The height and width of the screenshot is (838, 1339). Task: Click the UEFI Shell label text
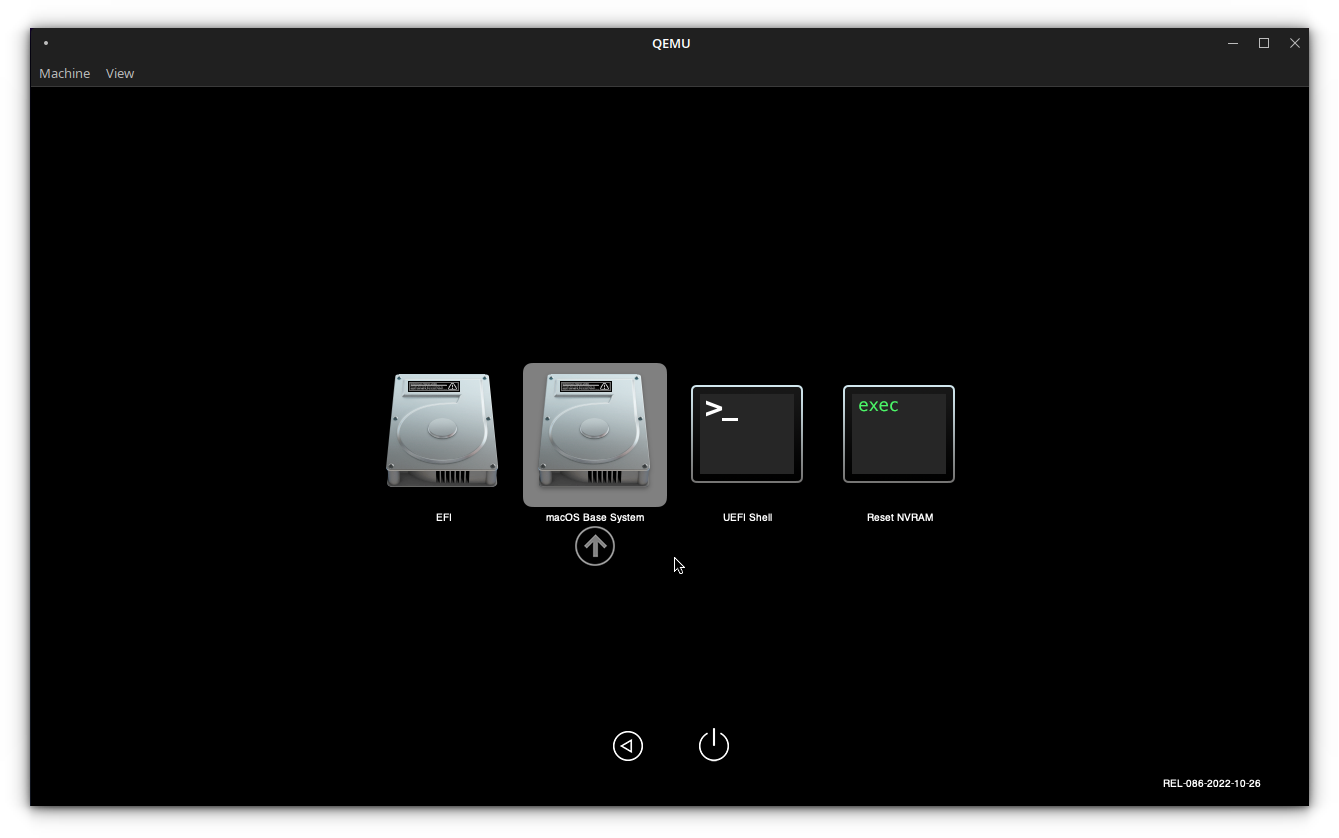(x=747, y=517)
